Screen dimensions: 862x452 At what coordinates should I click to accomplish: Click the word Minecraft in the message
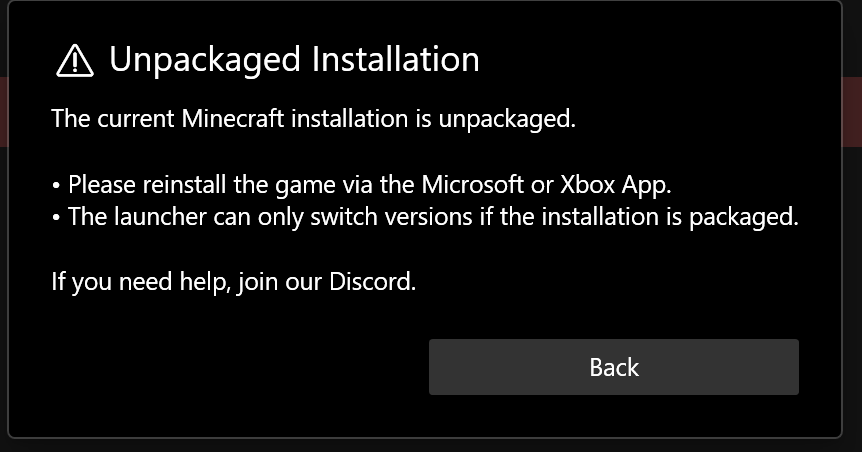[232, 120]
